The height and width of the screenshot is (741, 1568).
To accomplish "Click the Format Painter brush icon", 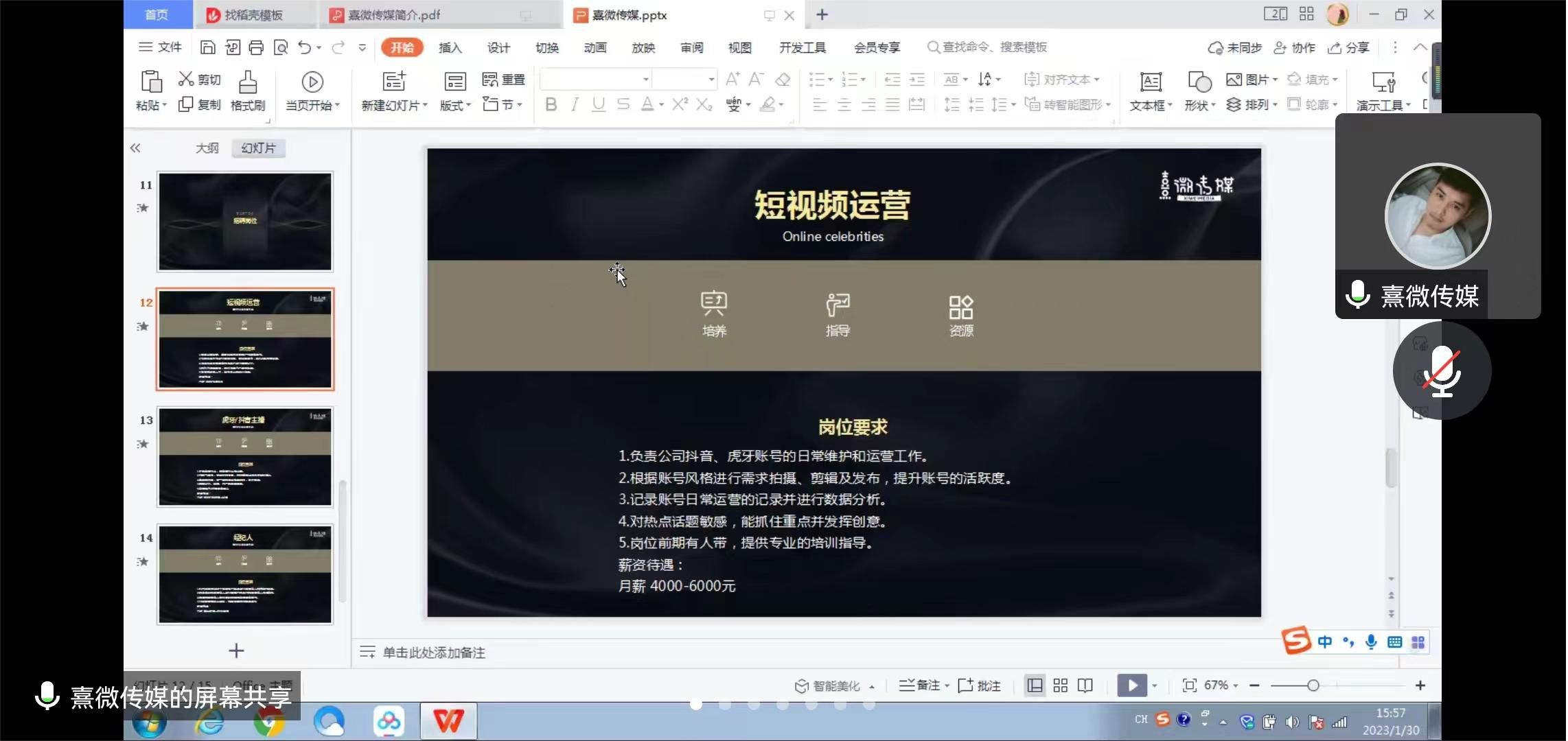I will [x=248, y=82].
